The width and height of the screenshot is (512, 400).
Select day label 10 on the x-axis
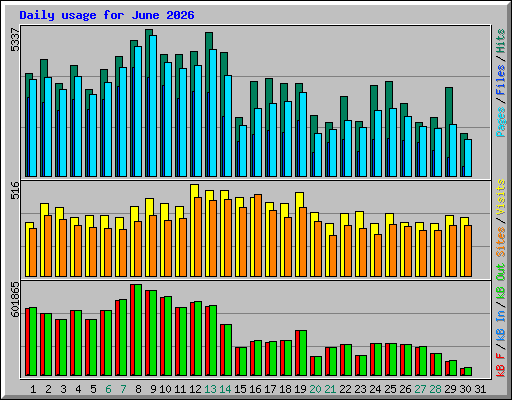pos(165,389)
